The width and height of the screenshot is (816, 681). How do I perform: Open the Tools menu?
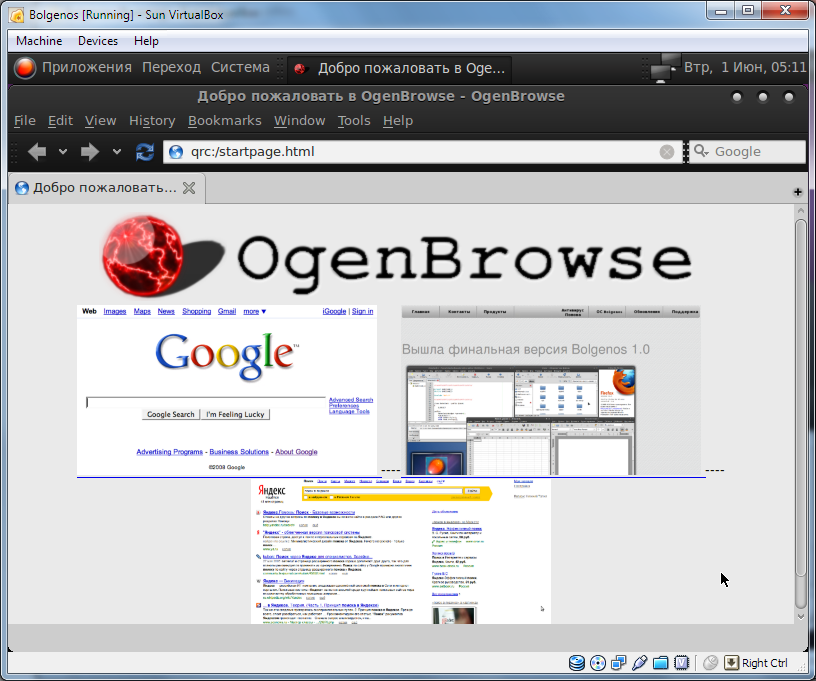tap(354, 121)
